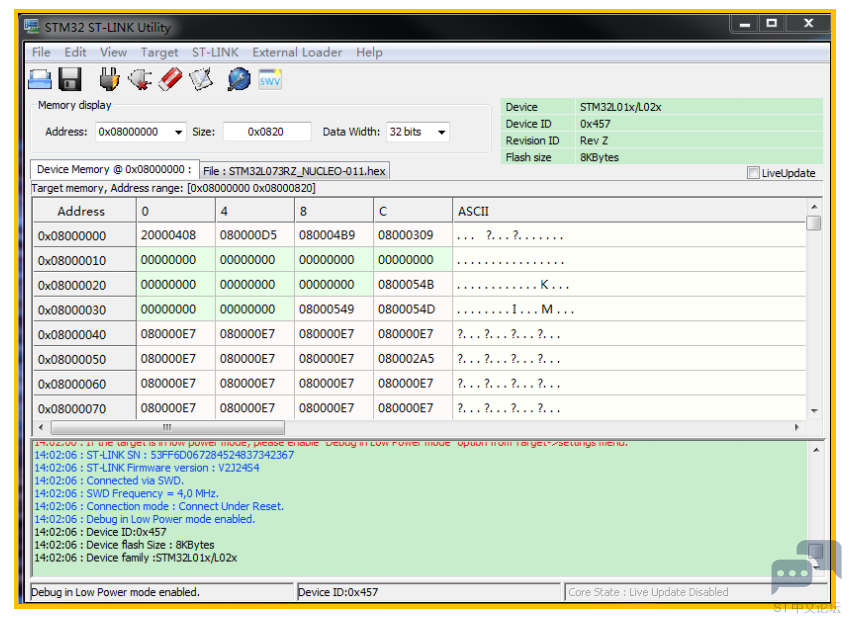This screenshot has width=850, height=623.
Task: Click status bar Core State Live Update Disabled
Action: pyautogui.click(x=648, y=592)
